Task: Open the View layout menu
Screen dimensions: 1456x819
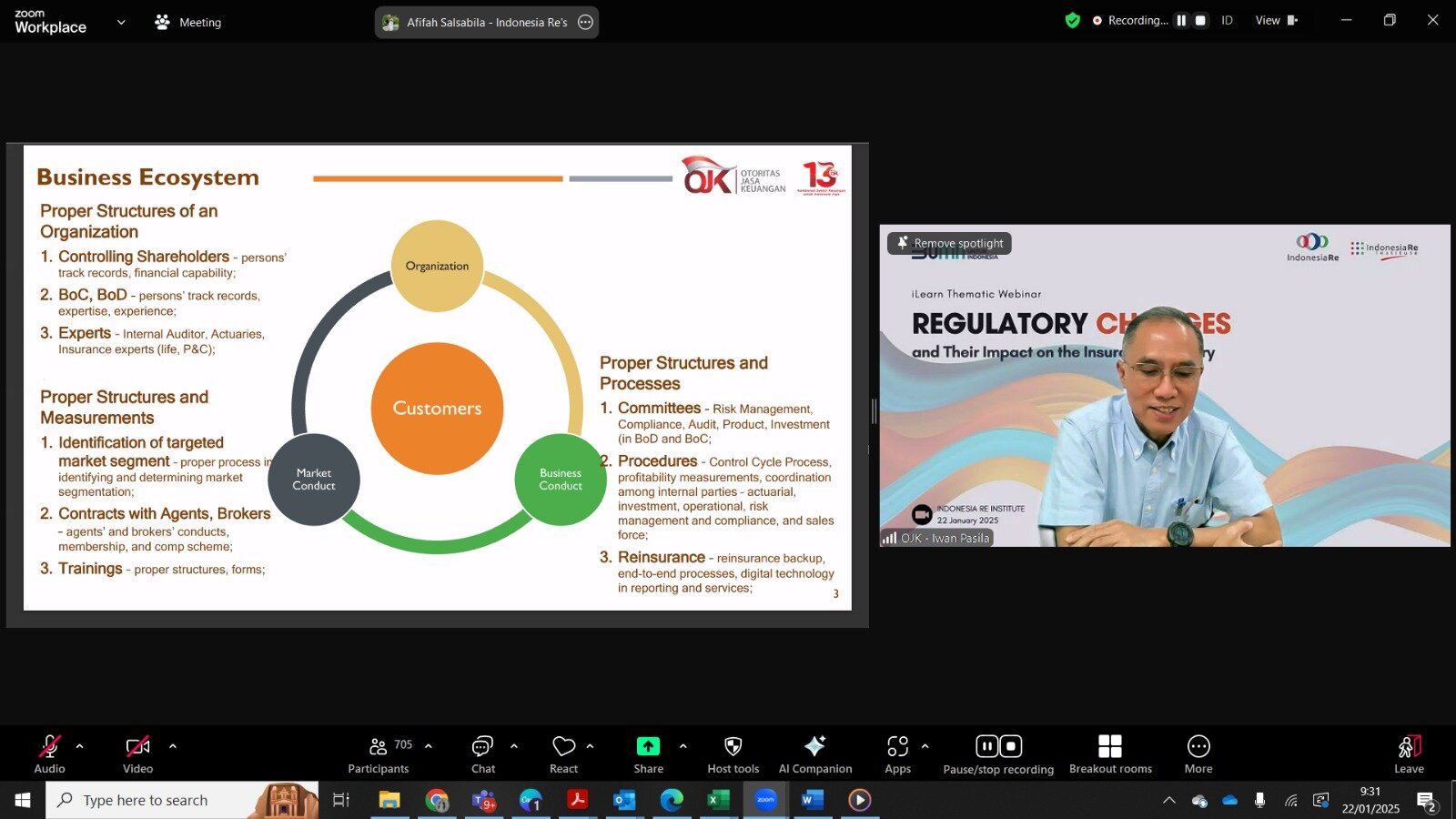Action: click(1276, 20)
